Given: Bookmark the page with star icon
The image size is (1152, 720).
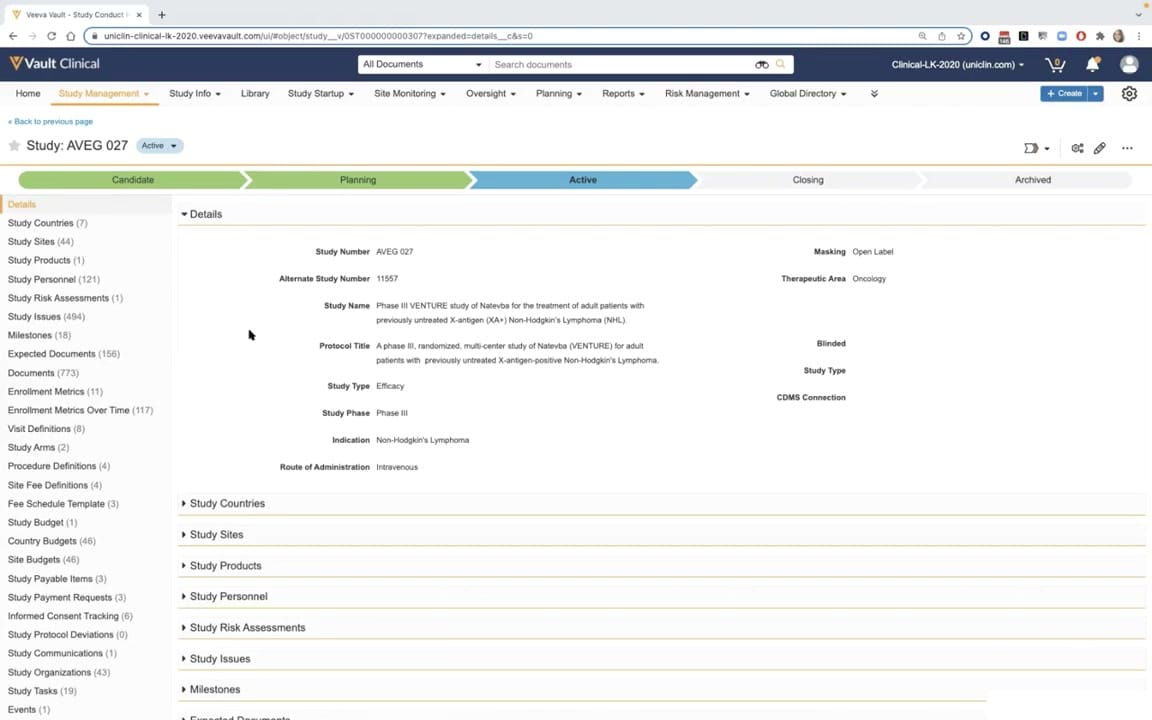Looking at the screenshot, I should (961, 35).
